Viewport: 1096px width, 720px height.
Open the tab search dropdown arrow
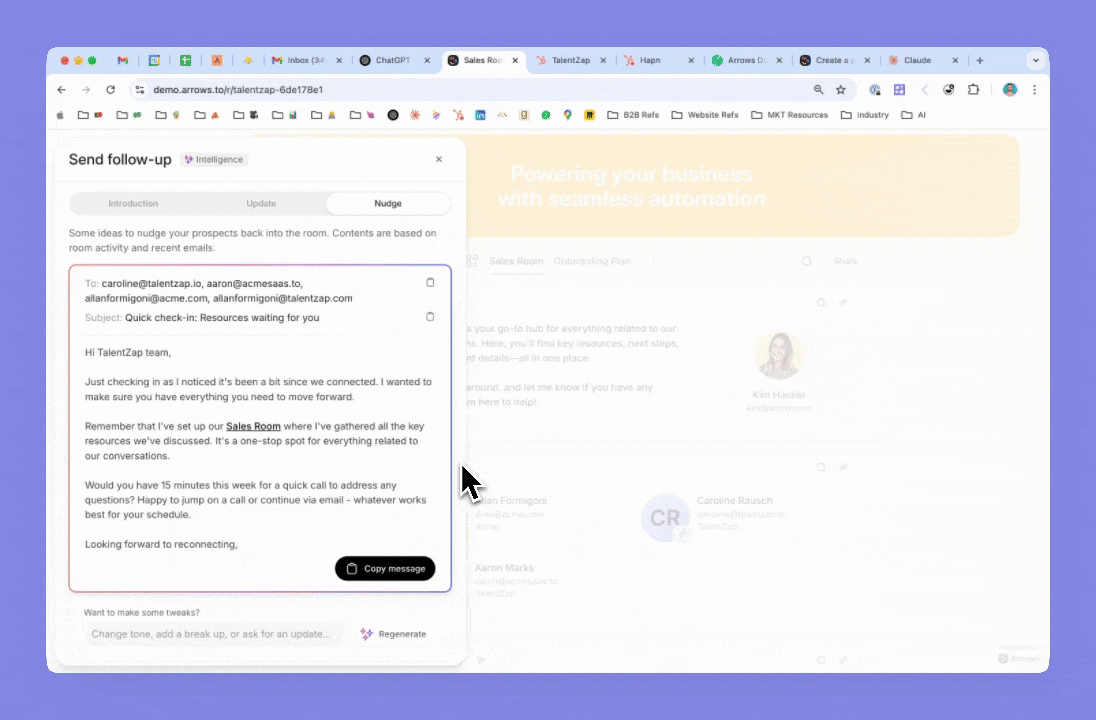[x=1036, y=60]
